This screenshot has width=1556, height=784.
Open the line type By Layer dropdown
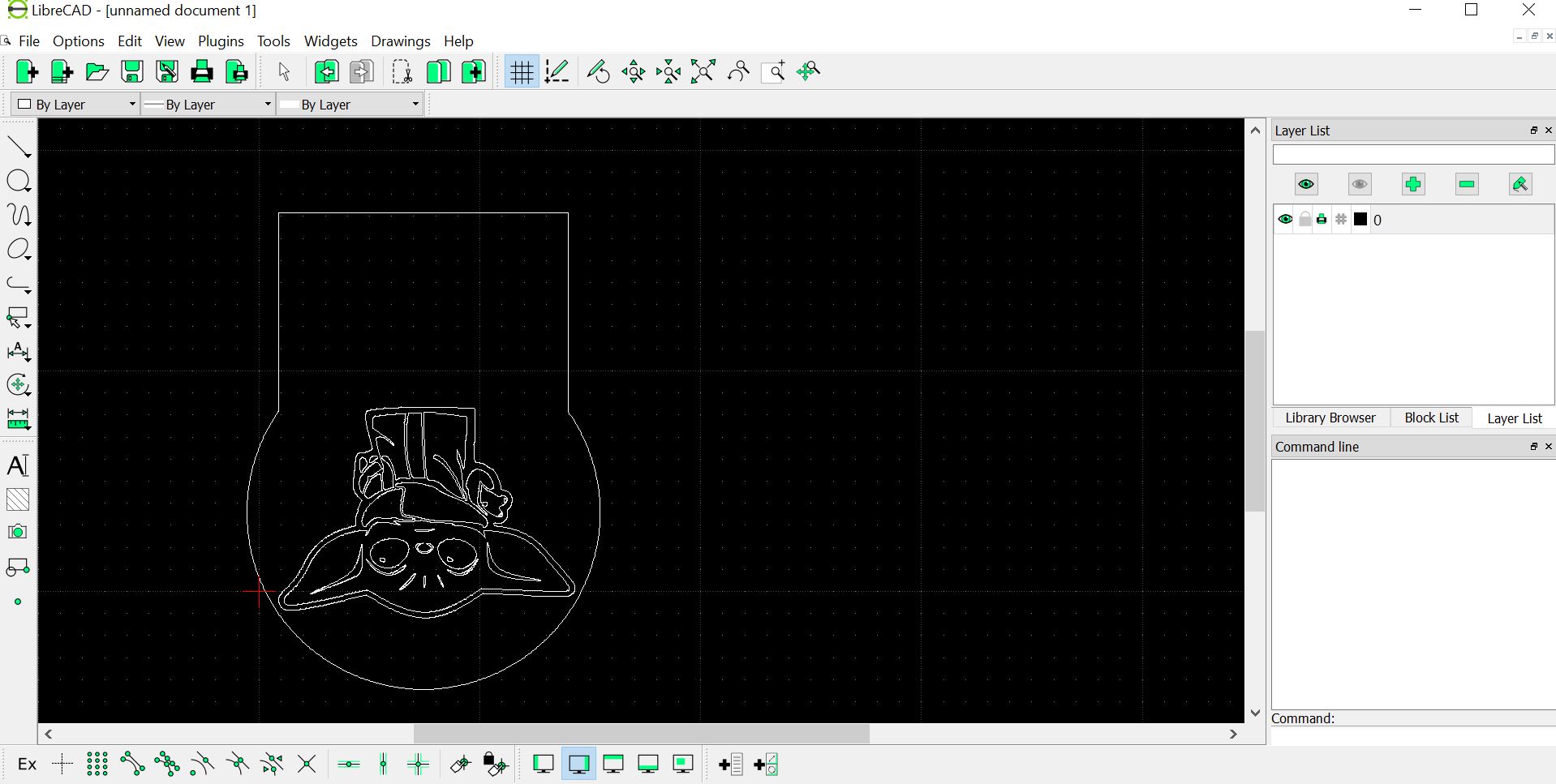[350, 104]
